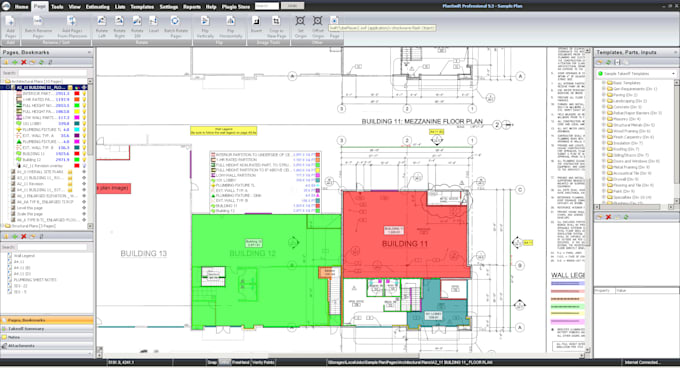Open the Templates ribbon tab
680x368 pixels.
point(142,7)
